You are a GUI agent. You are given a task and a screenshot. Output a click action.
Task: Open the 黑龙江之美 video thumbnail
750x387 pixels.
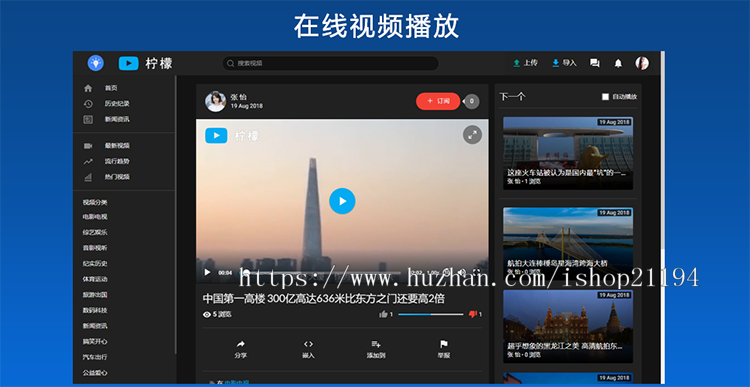click(568, 326)
